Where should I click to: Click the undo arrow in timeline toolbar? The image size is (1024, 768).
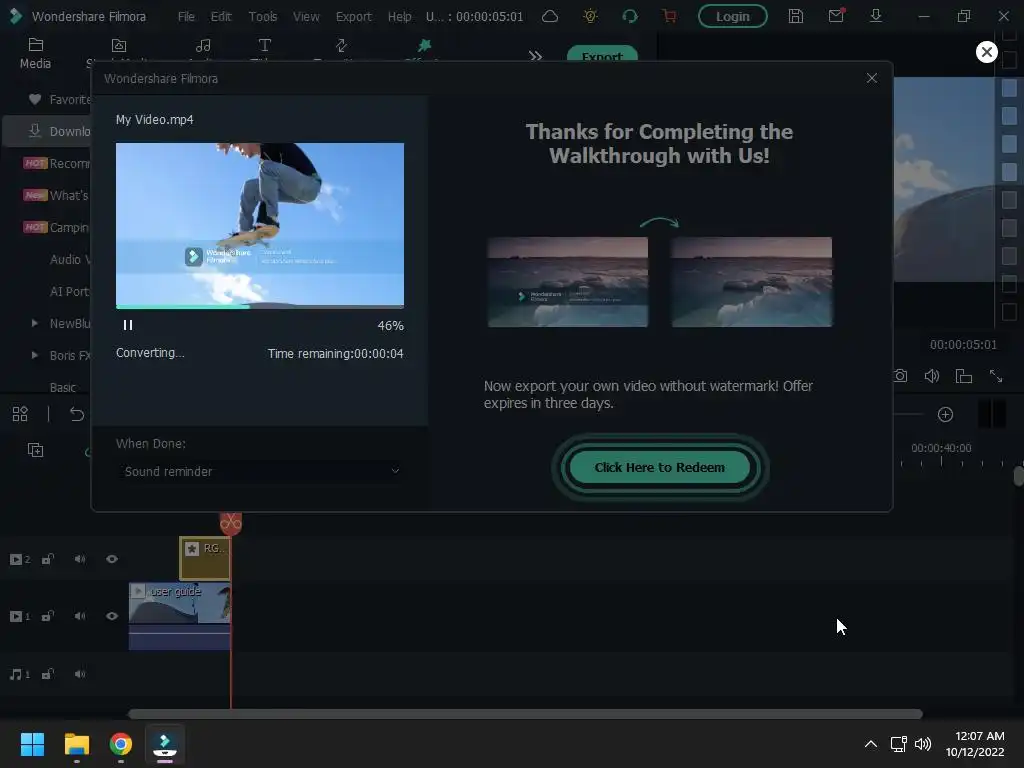(x=77, y=414)
